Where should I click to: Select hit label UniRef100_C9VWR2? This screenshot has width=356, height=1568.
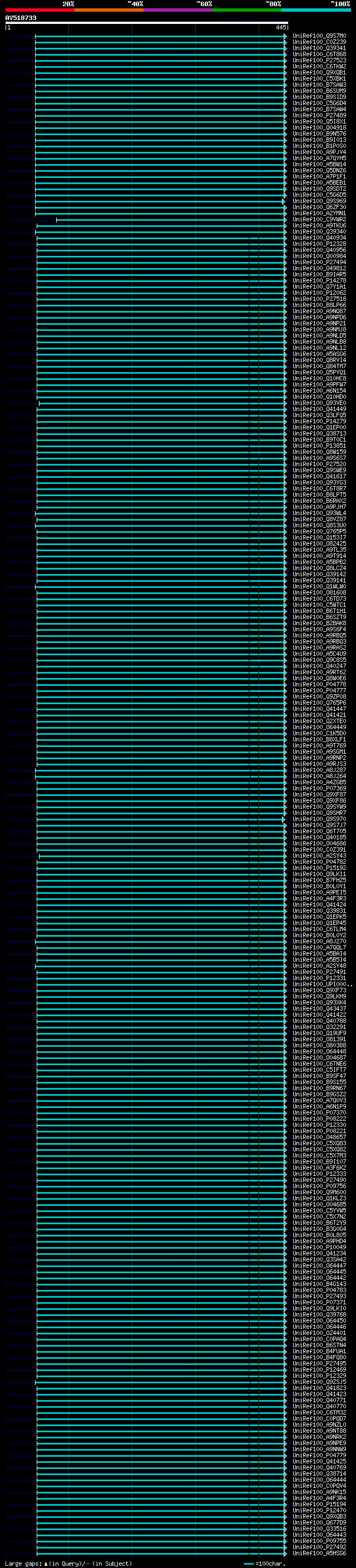click(319, 219)
